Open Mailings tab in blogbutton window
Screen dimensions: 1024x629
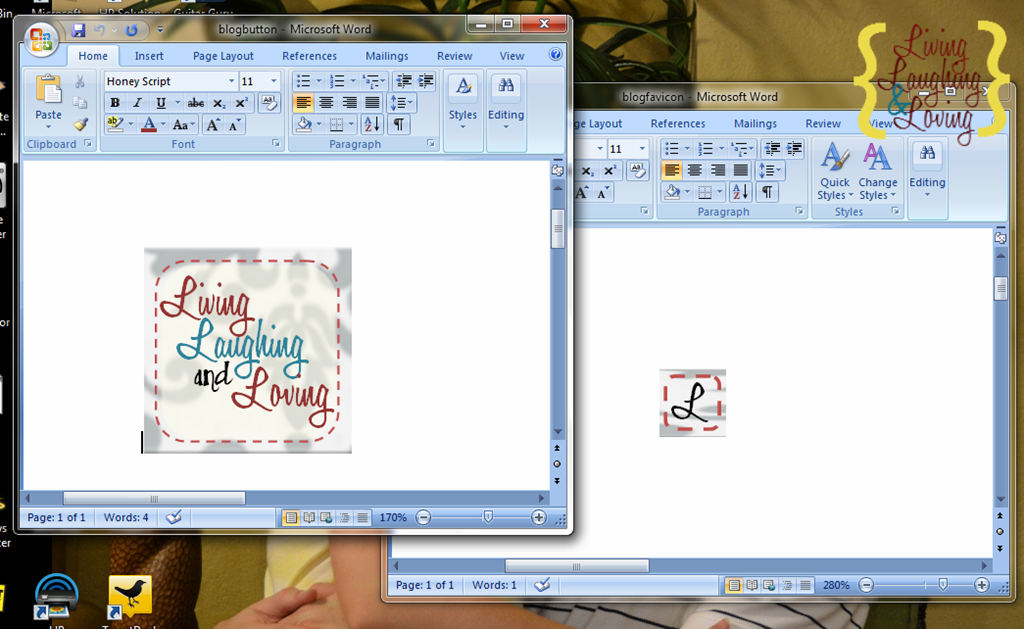point(387,56)
